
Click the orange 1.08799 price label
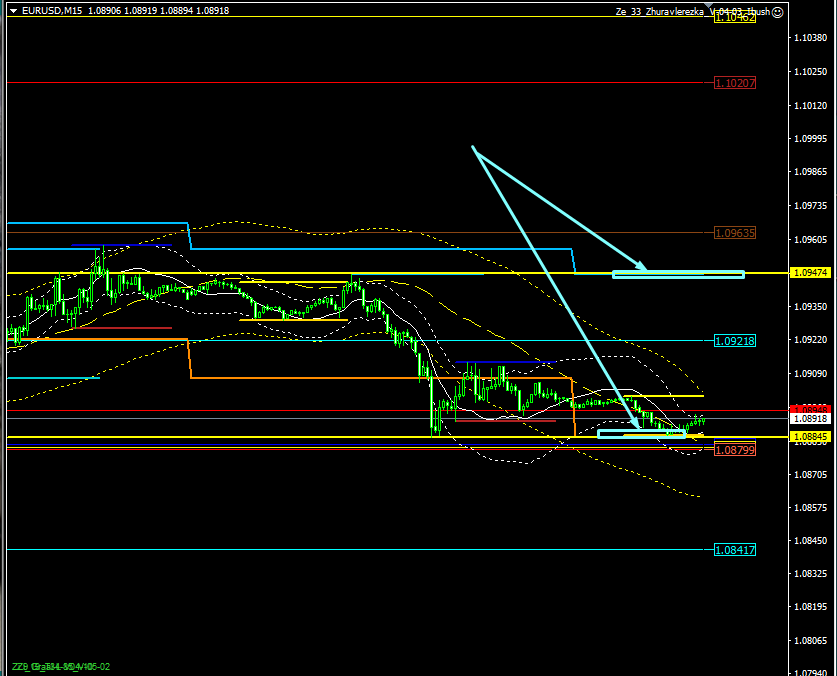734,451
